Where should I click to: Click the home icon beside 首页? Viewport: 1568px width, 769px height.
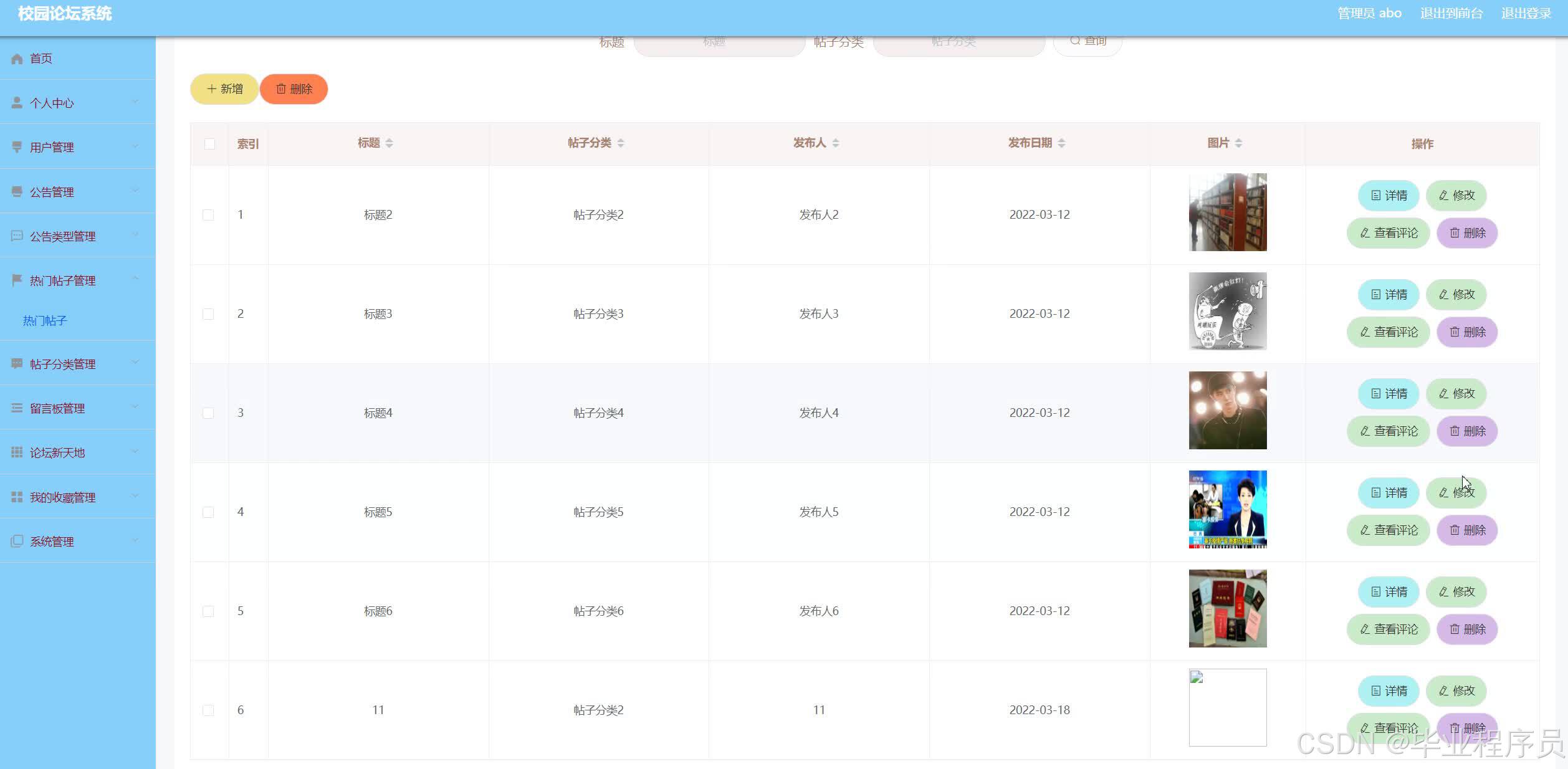click(17, 59)
